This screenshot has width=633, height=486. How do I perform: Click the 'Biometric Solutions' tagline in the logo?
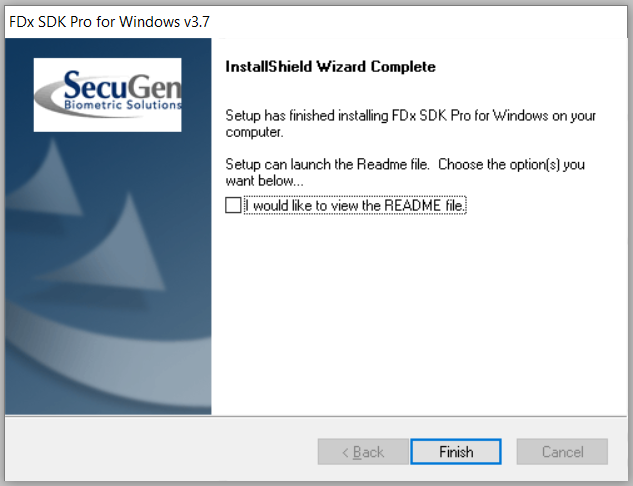click(123, 105)
